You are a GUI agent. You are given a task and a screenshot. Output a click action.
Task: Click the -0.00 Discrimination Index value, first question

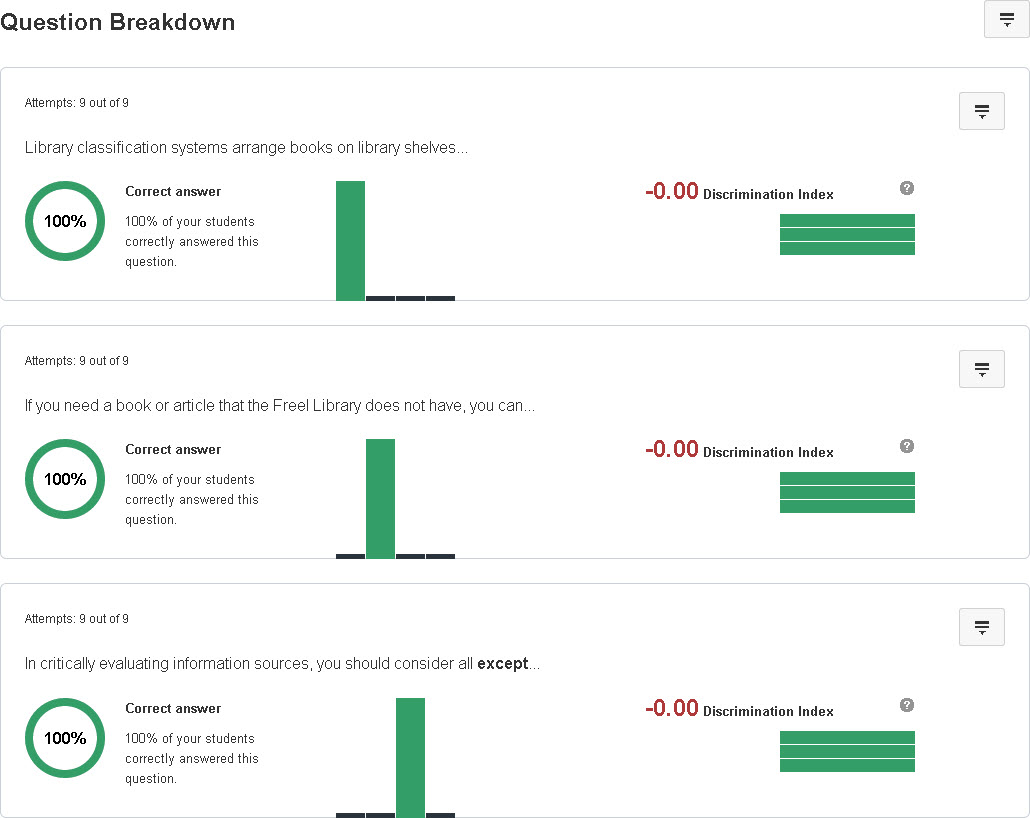[x=670, y=193]
